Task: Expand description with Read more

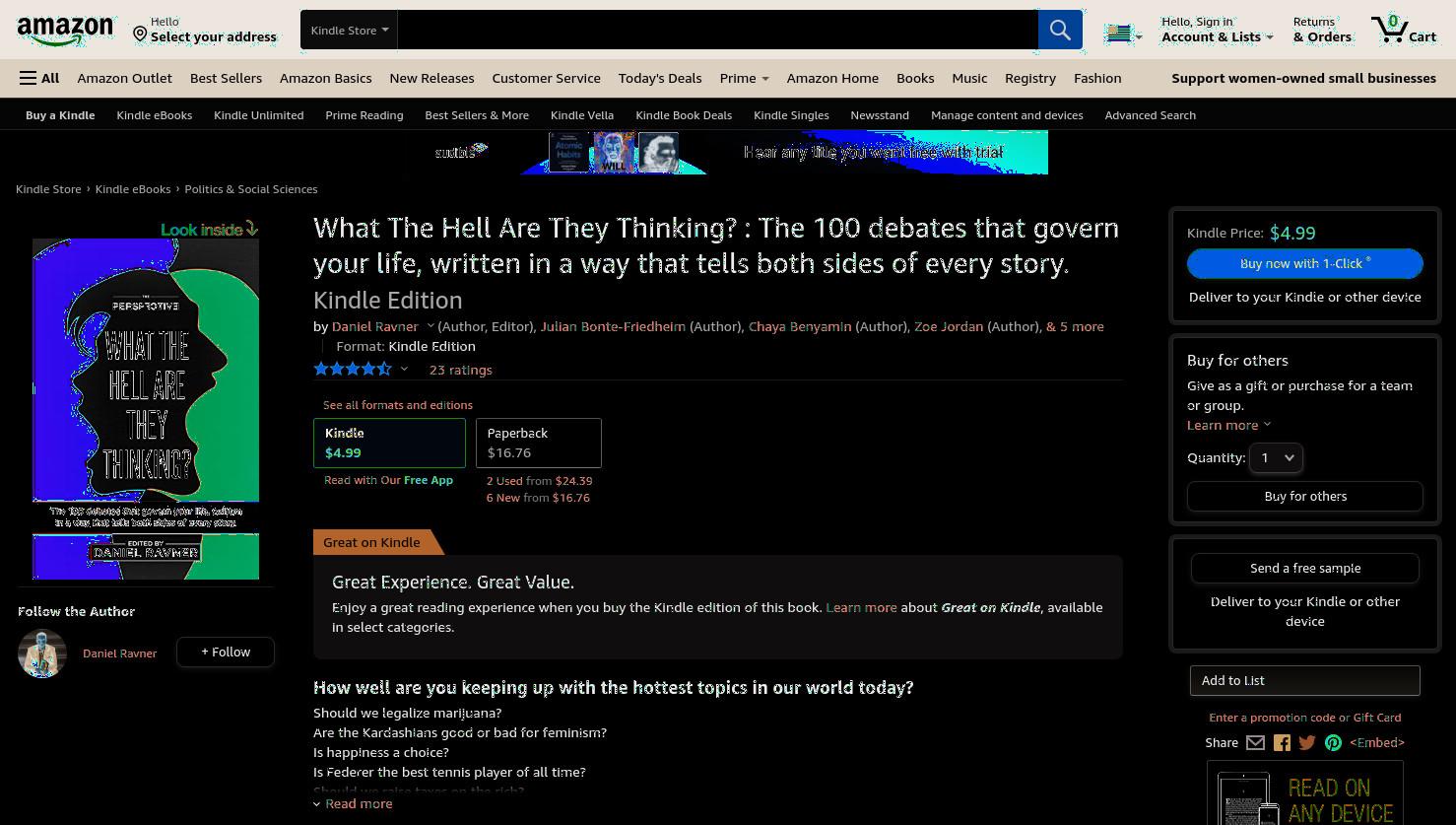Action: (x=353, y=803)
